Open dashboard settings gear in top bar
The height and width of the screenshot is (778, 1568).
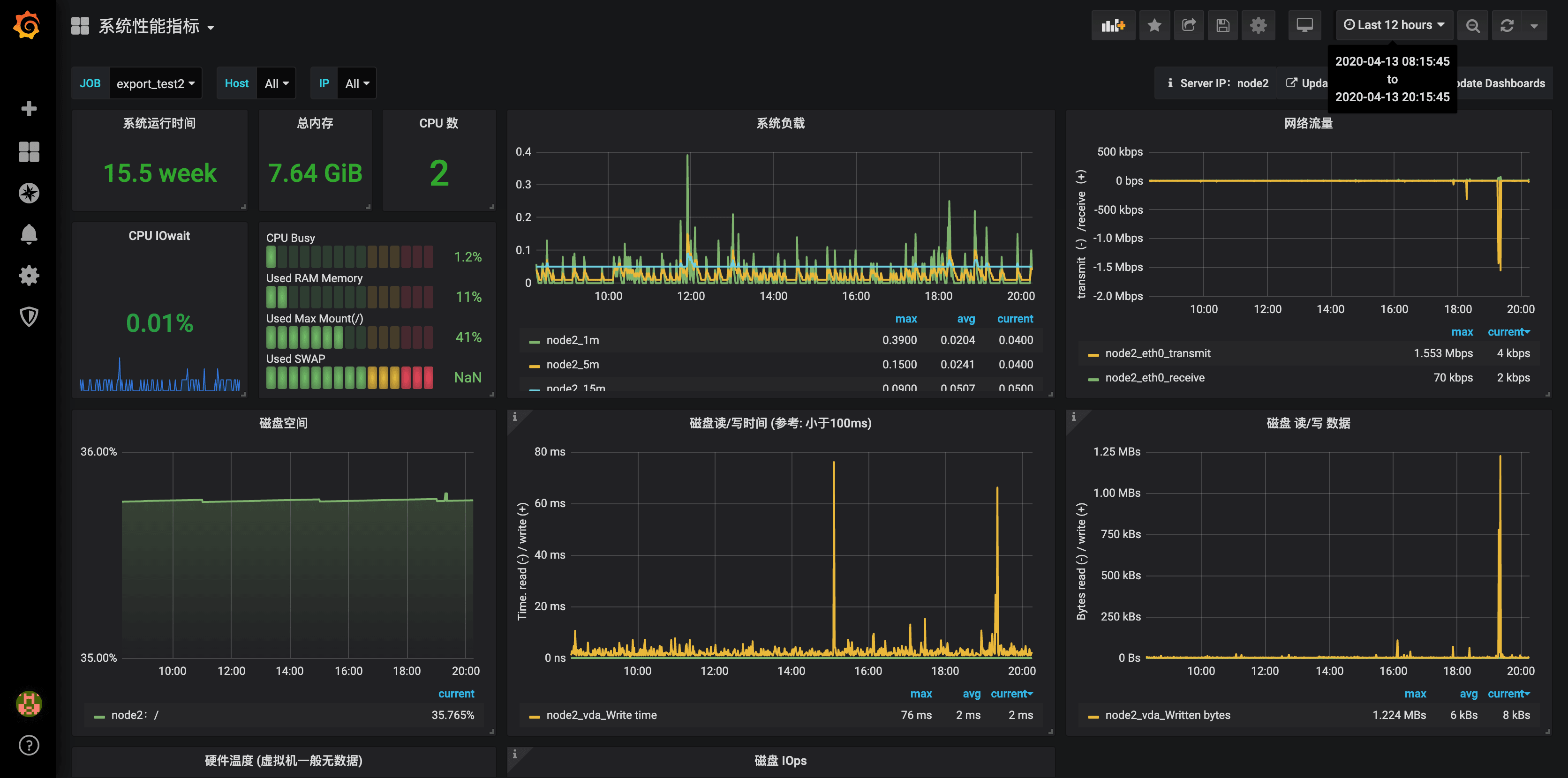click(1258, 26)
